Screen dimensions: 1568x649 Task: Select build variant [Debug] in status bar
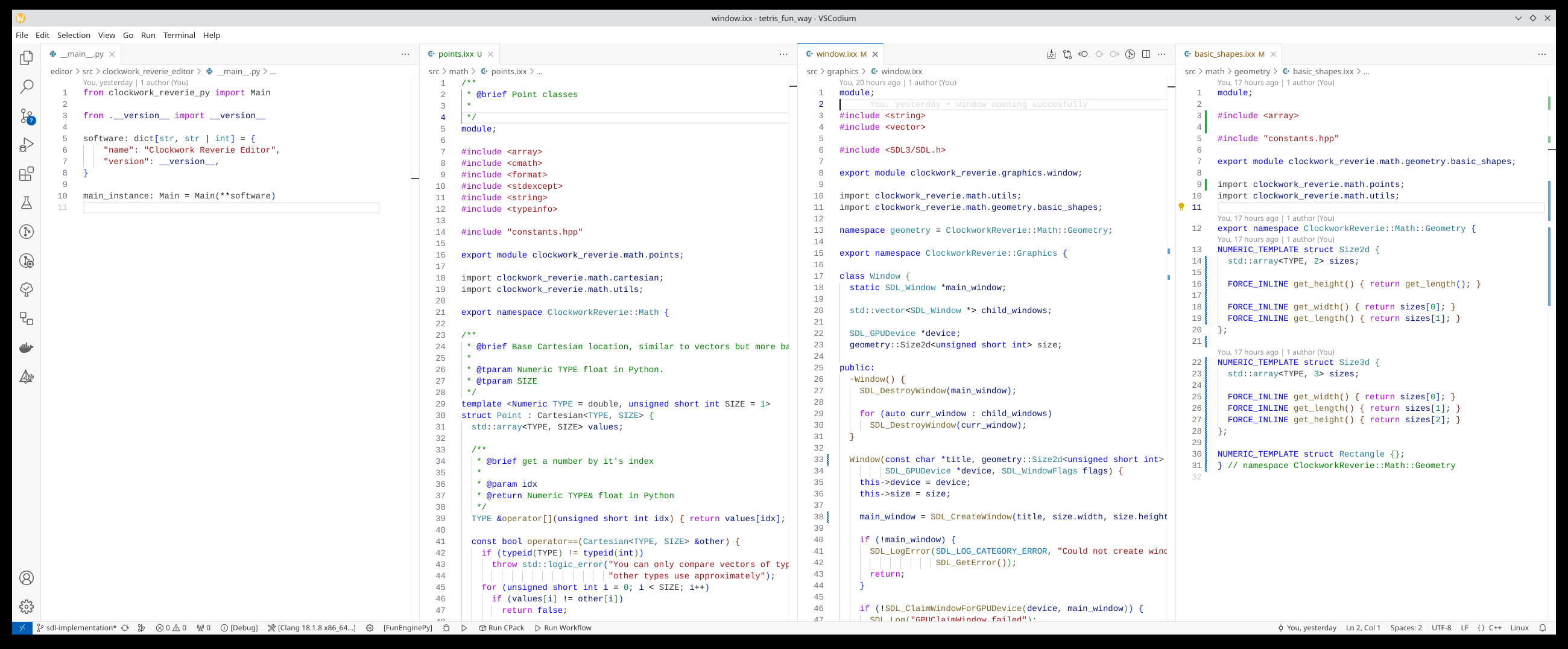click(239, 628)
